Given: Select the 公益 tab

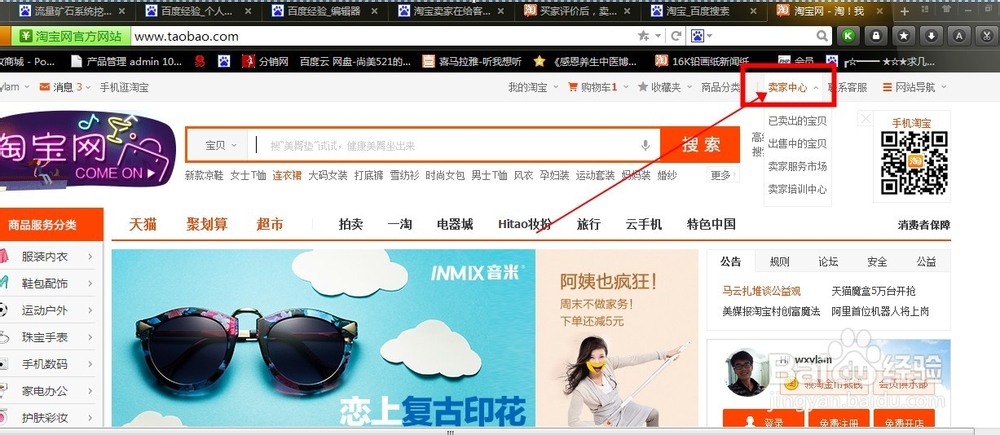Looking at the screenshot, I should pyautogui.click(x=926, y=262).
